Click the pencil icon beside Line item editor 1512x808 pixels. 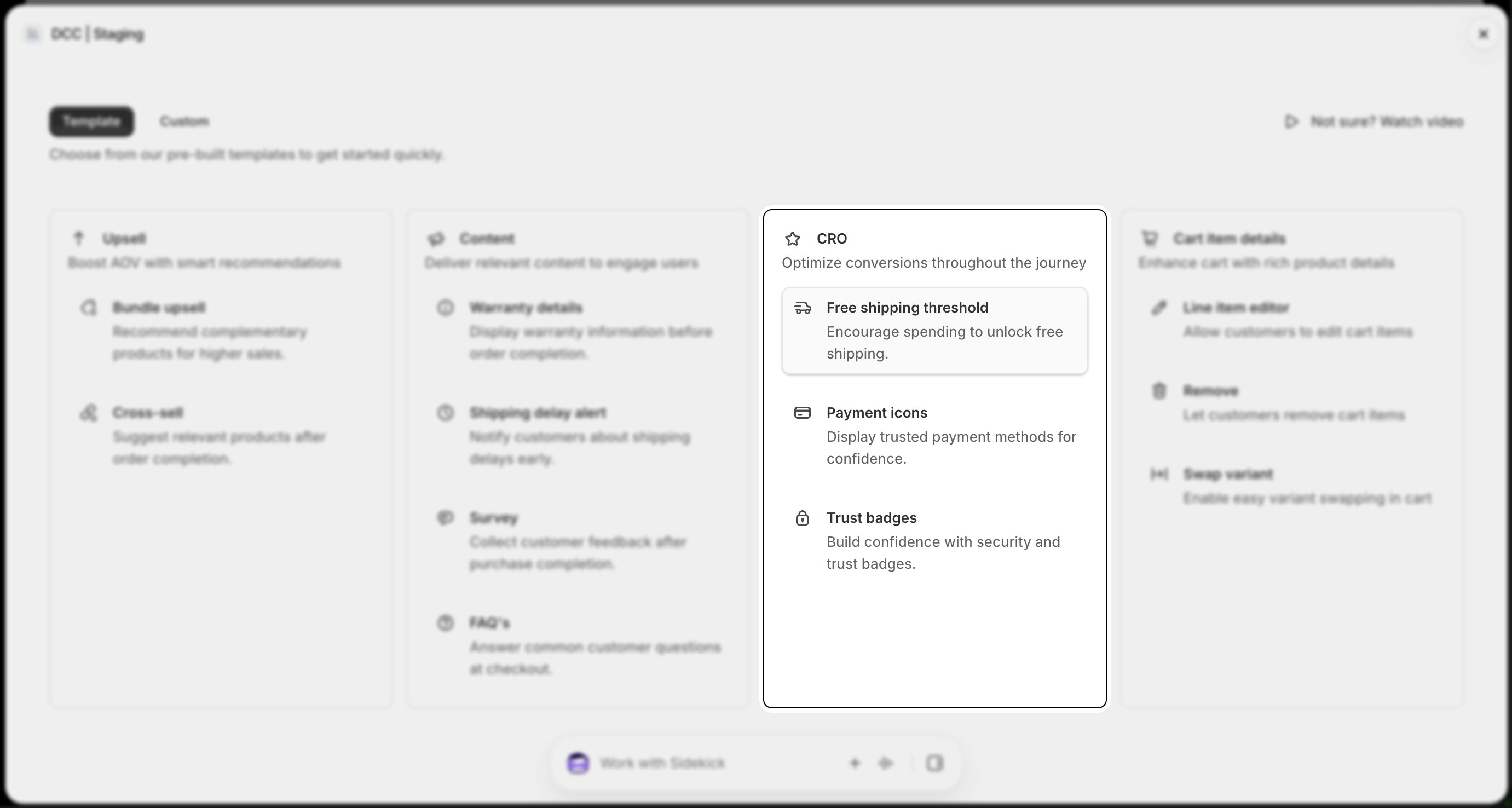(1159, 308)
